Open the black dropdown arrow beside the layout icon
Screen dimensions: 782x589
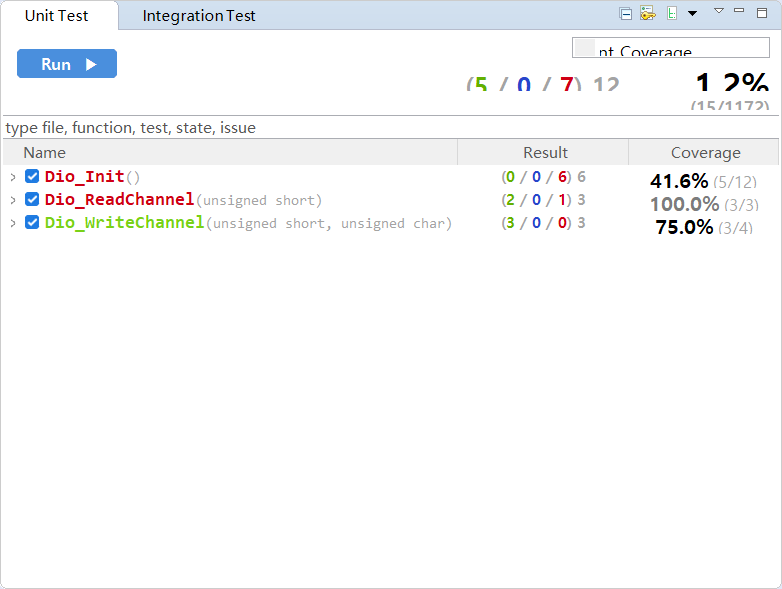pyautogui.click(x=692, y=14)
